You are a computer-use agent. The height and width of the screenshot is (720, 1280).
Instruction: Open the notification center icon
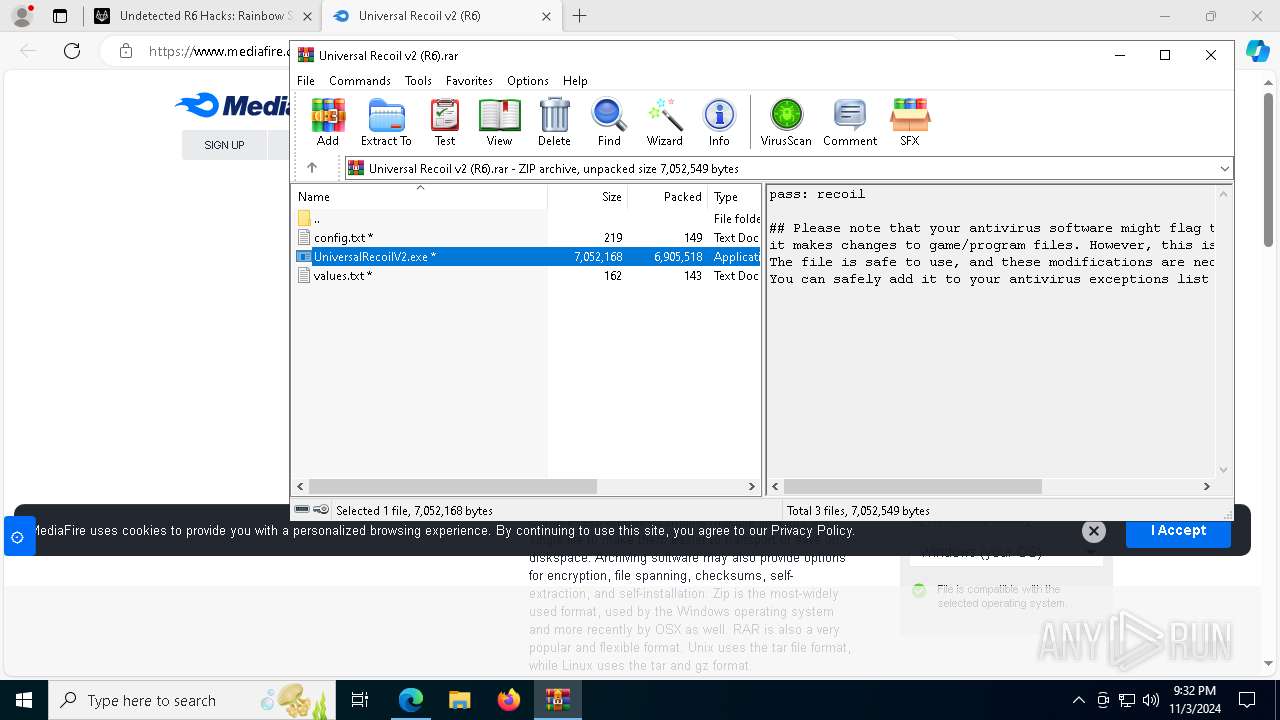click(1247, 700)
